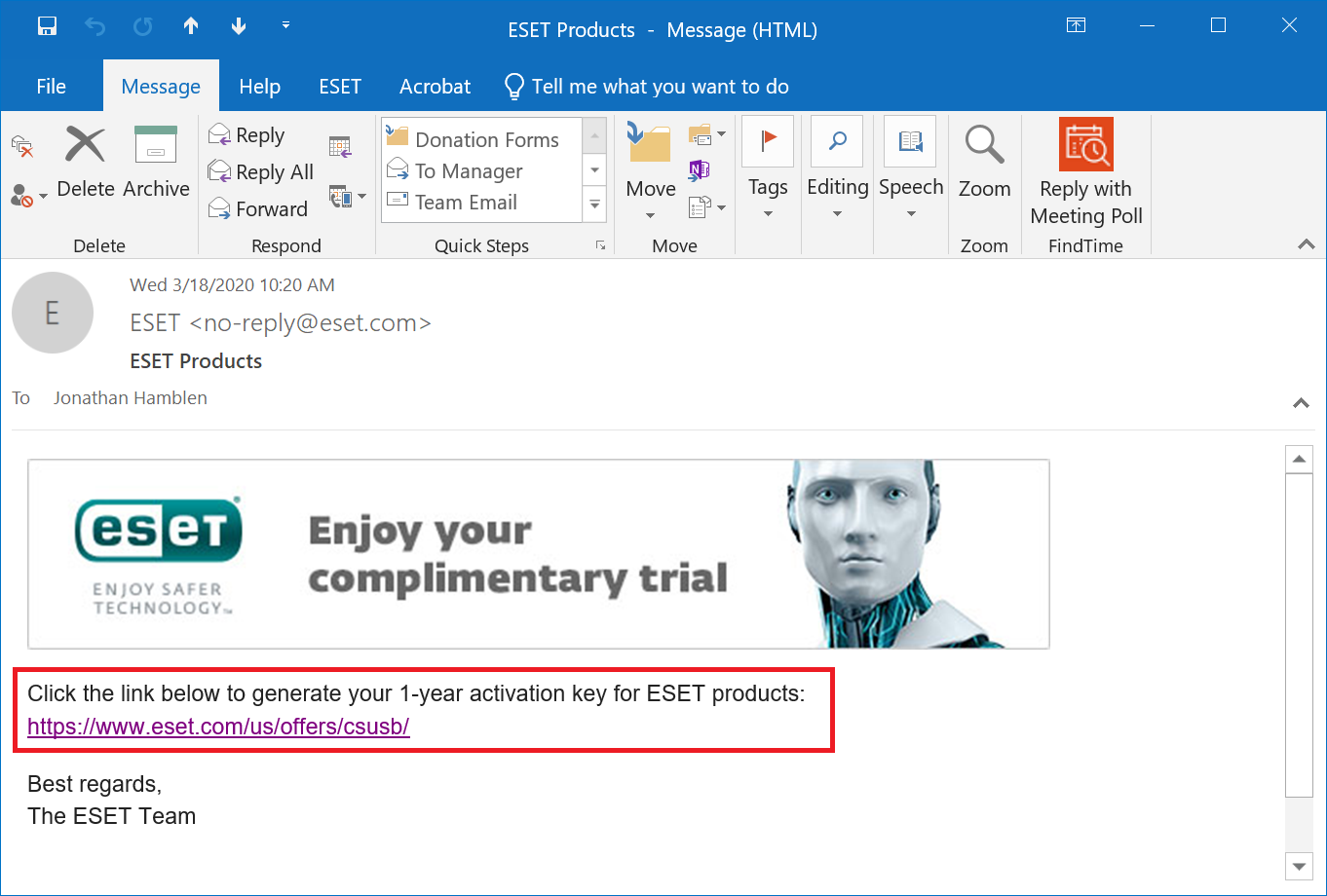The height and width of the screenshot is (896, 1327).
Task: Open the eset.com/us/offers/csusb link
Action: point(218,727)
